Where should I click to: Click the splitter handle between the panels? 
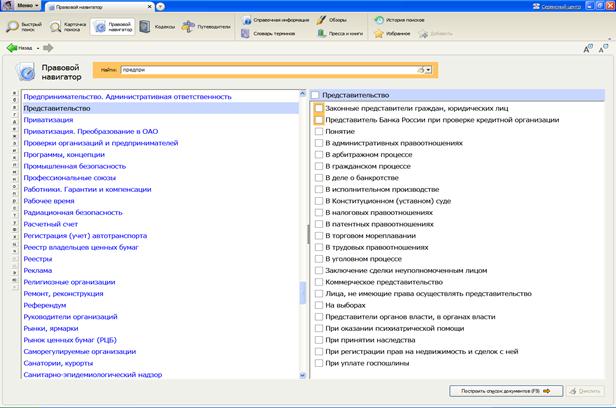point(308,234)
